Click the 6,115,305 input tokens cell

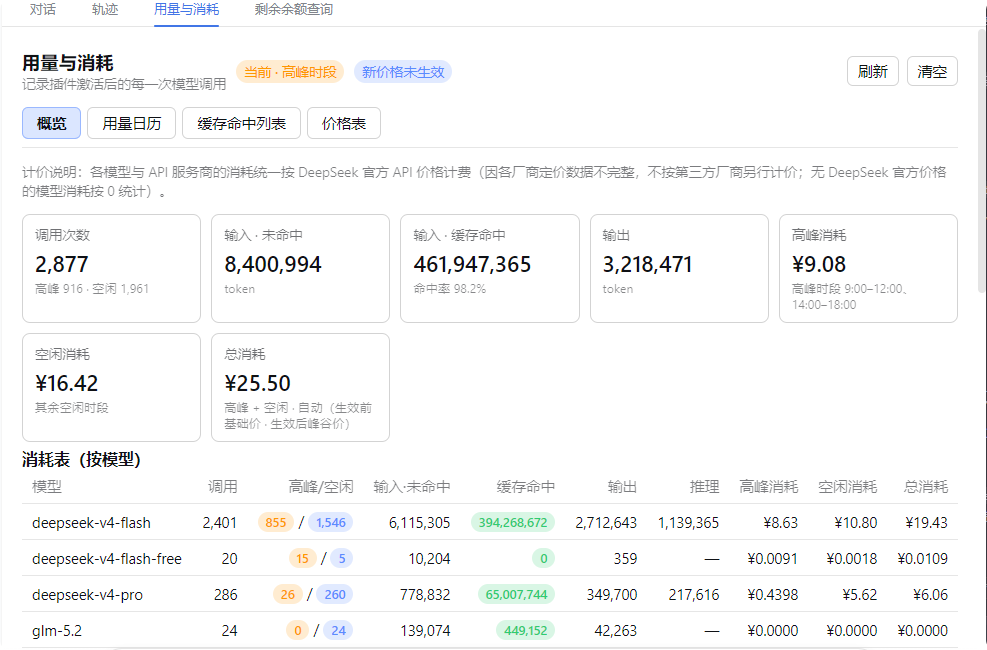click(x=419, y=523)
